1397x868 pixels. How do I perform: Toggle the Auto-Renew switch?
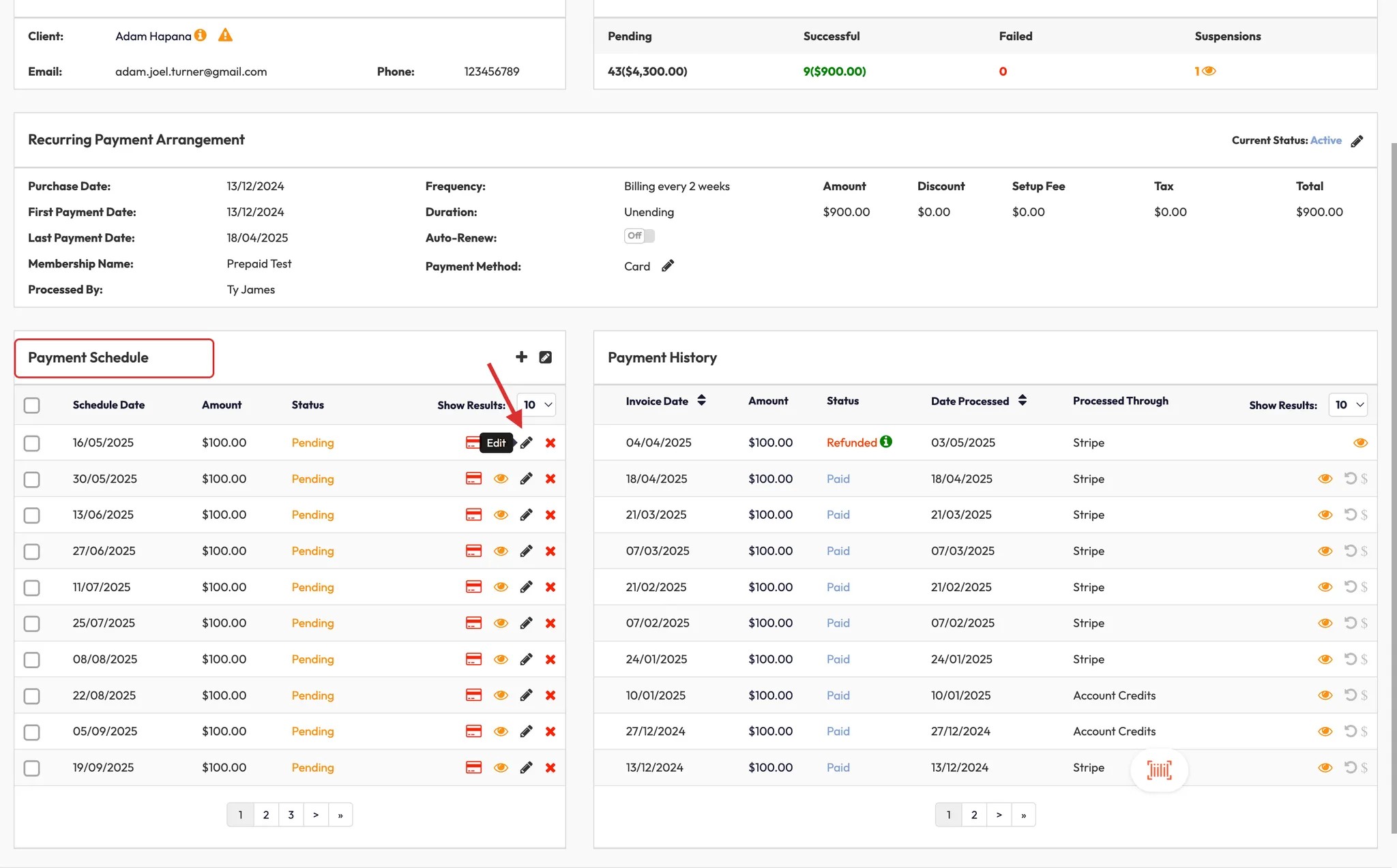pos(639,236)
